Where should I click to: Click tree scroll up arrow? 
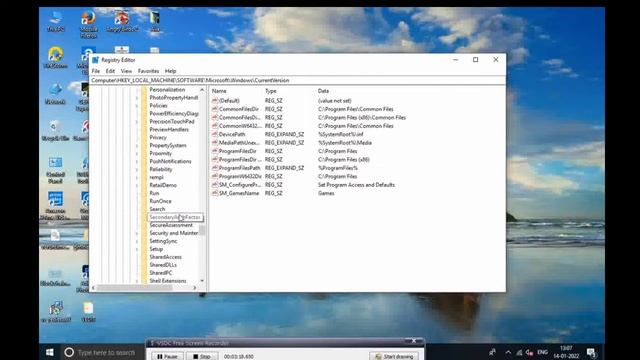pos(202,90)
